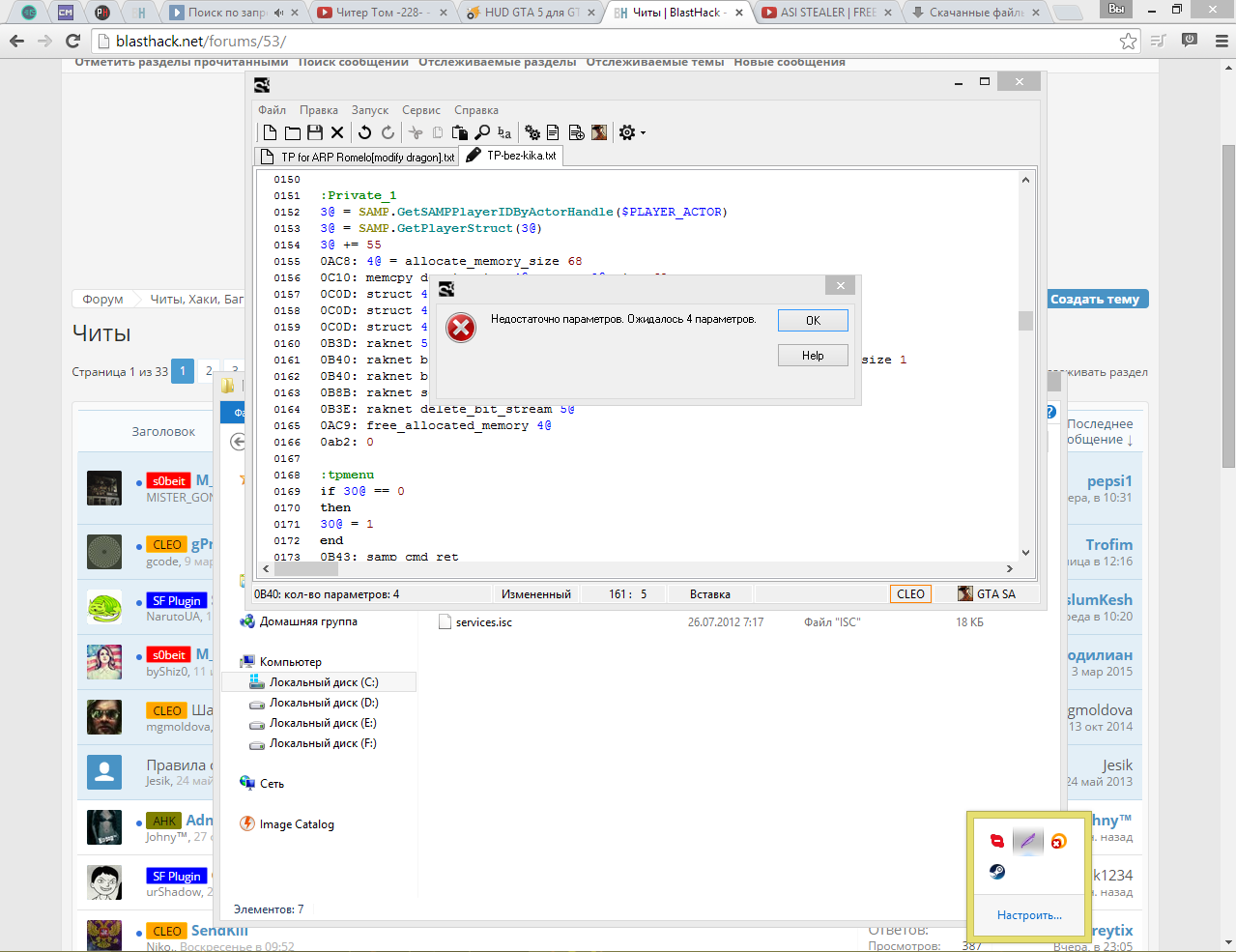Click the GTA SA game selector in status bar
Image resolution: width=1236 pixels, height=952 pixels.
[x=987, y=594]
